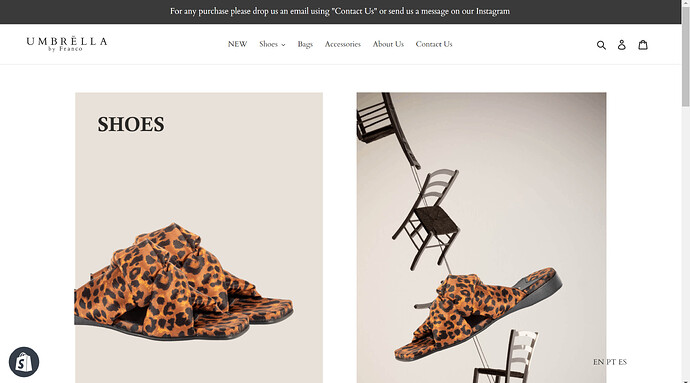Go to the NEW menu item
690x383 pixels.
pyautogui.click(x=237, y=44)
